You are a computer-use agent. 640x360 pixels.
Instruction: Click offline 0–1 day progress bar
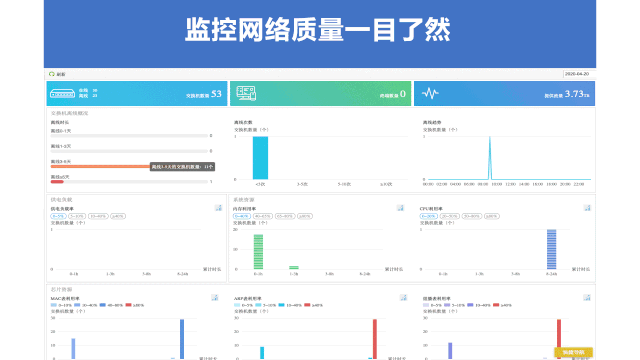129,136
